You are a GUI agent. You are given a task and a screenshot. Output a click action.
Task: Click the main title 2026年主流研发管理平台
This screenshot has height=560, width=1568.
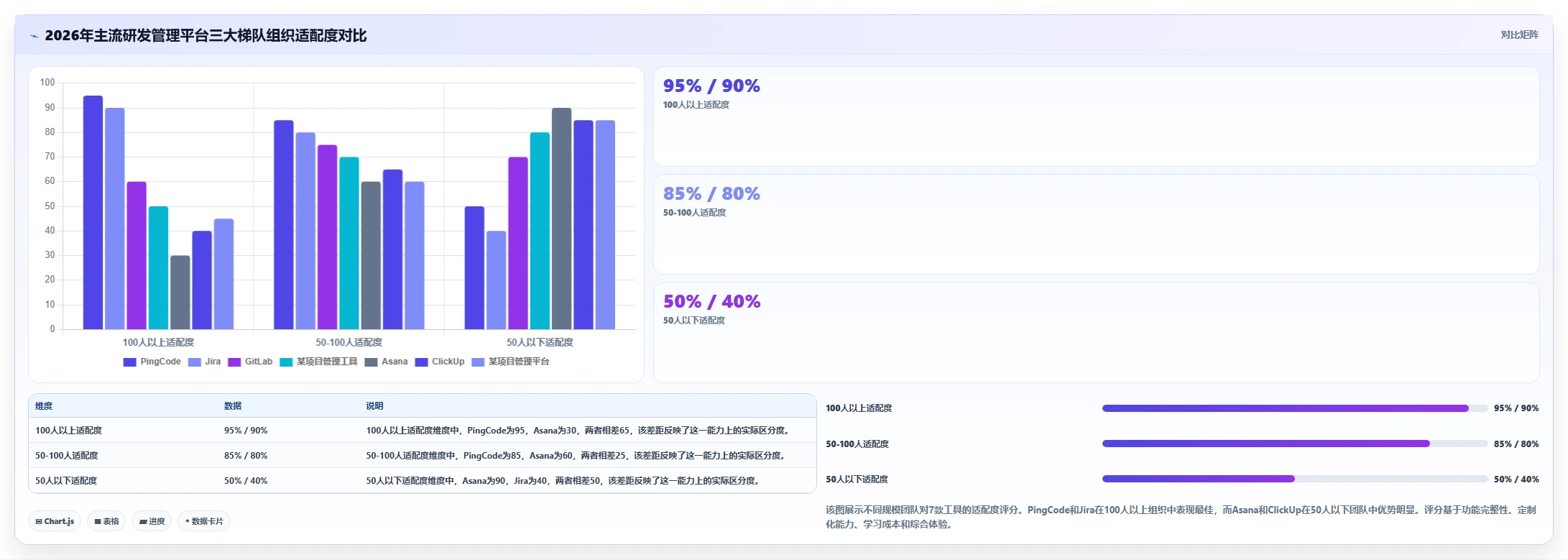[x=206, y=35]
